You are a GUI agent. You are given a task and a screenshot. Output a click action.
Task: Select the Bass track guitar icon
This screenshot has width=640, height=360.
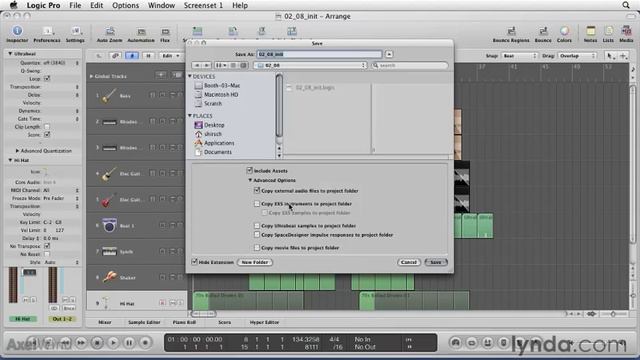coord(109,96)
